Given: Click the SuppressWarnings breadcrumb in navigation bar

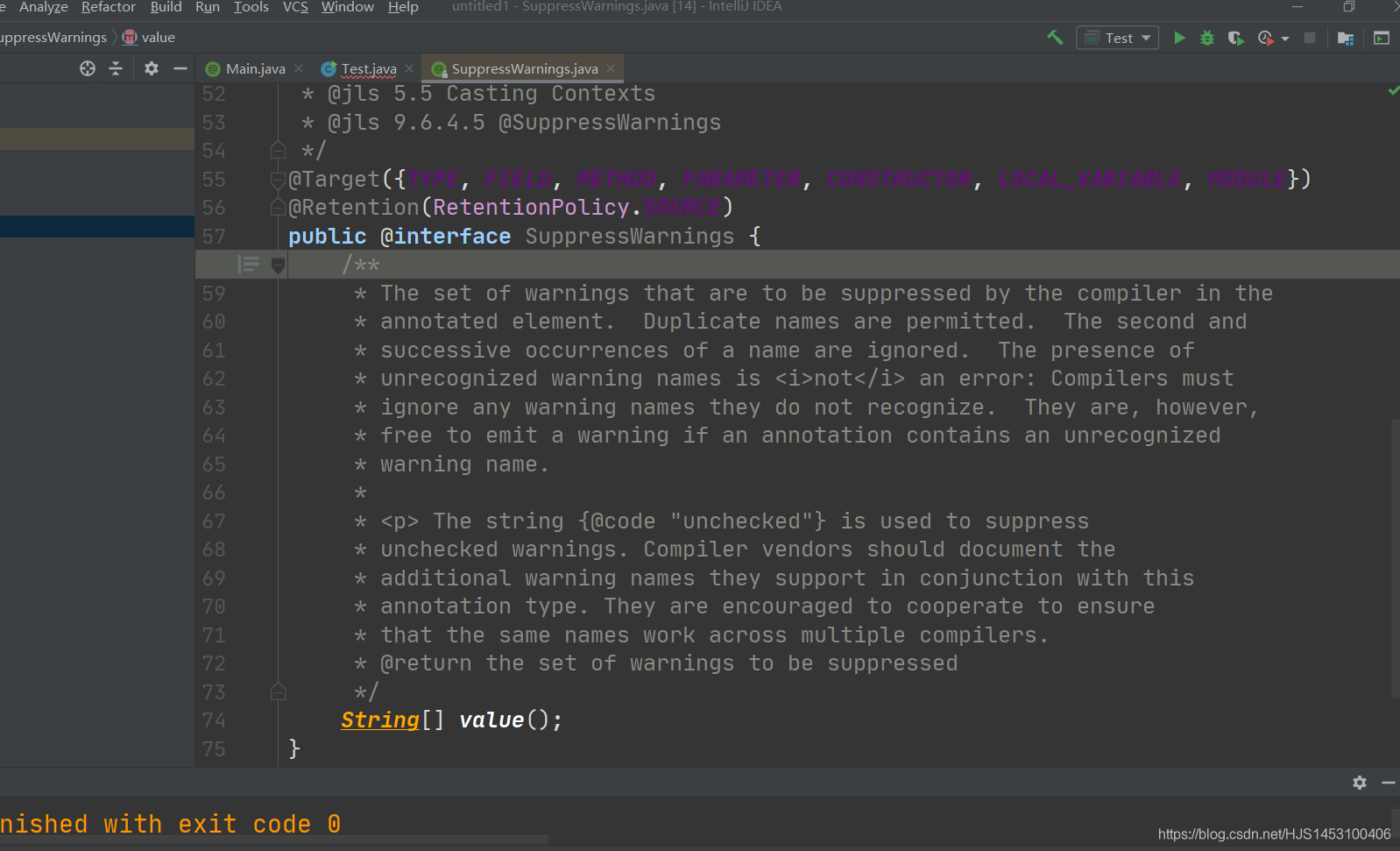Looking at the screenshot, I should 53,38.
